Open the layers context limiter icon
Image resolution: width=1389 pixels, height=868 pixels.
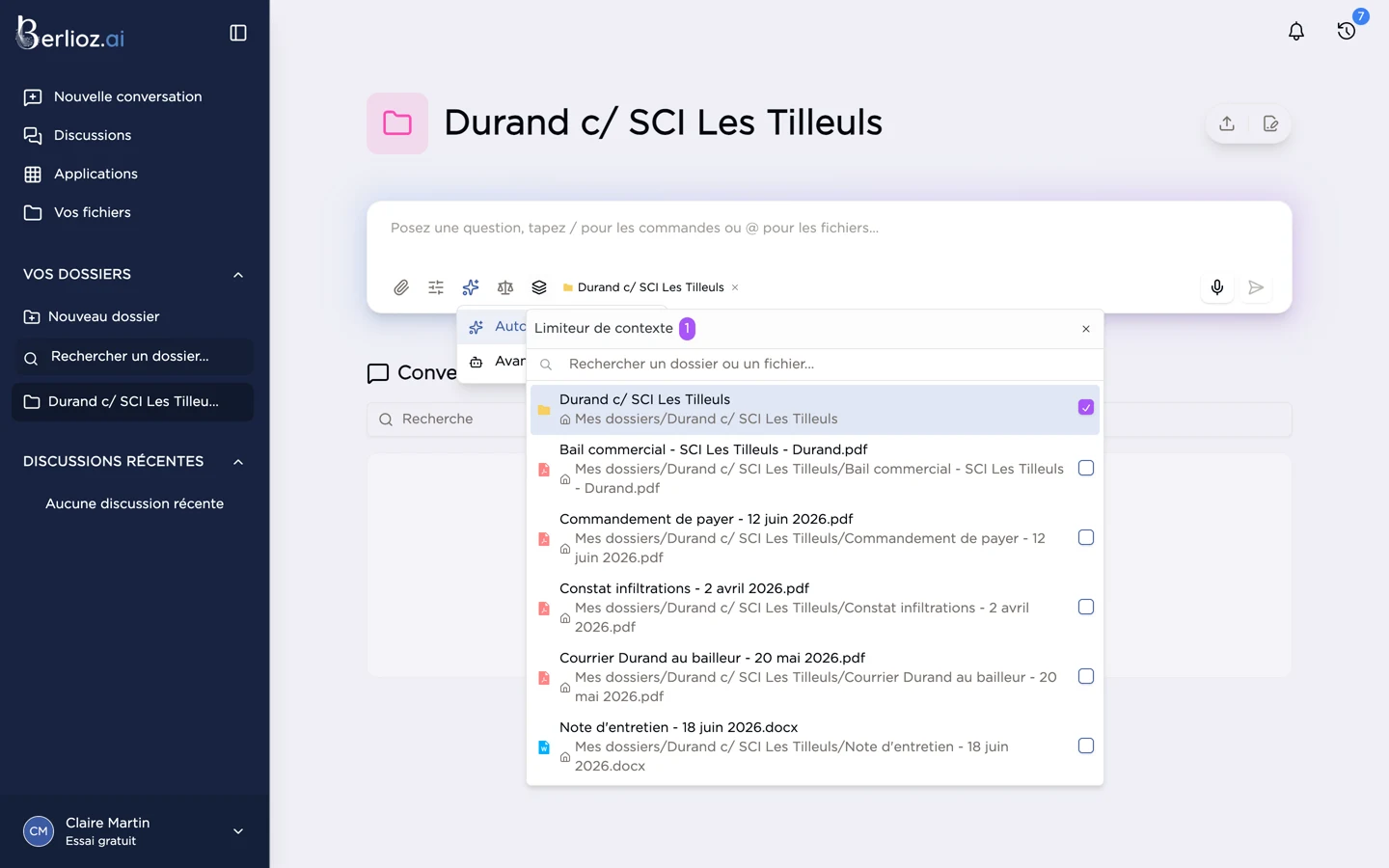click(539, 287)
